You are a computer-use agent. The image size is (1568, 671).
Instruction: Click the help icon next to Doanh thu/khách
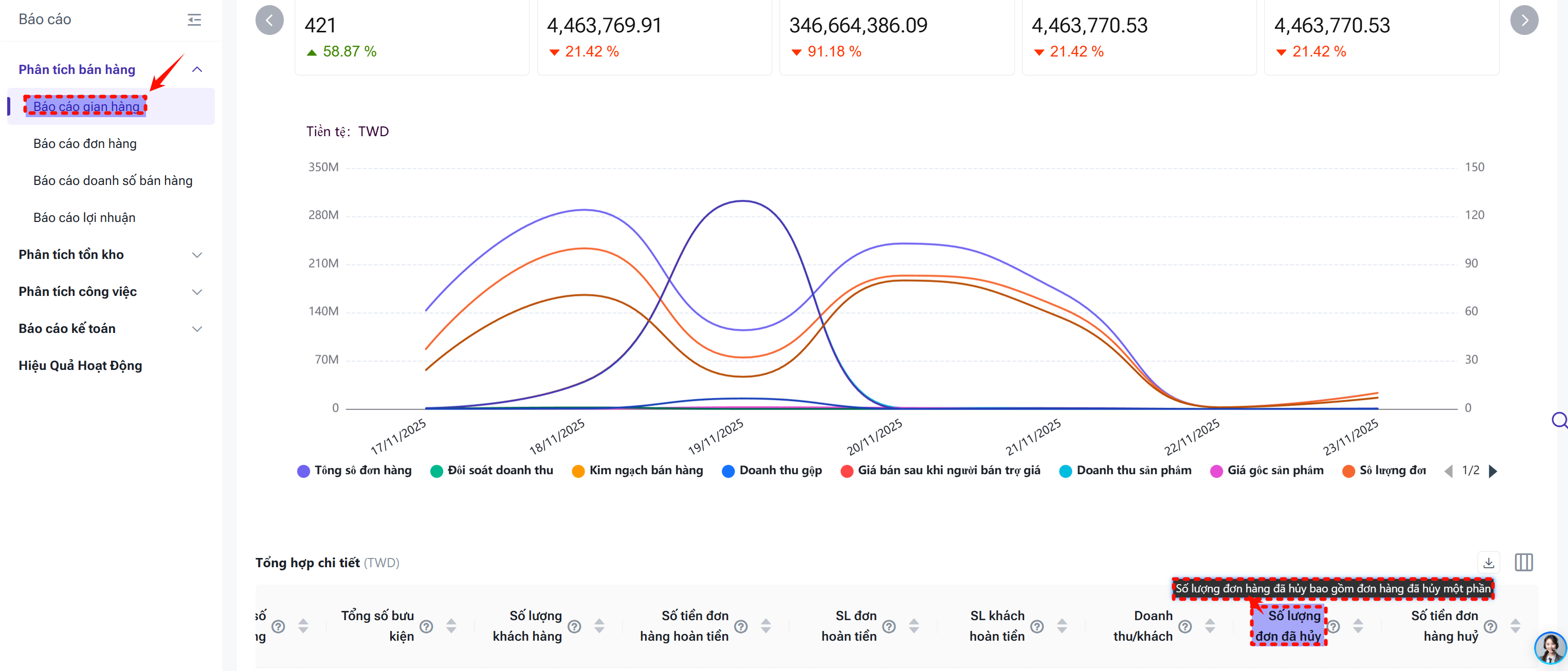point(1184,627)
